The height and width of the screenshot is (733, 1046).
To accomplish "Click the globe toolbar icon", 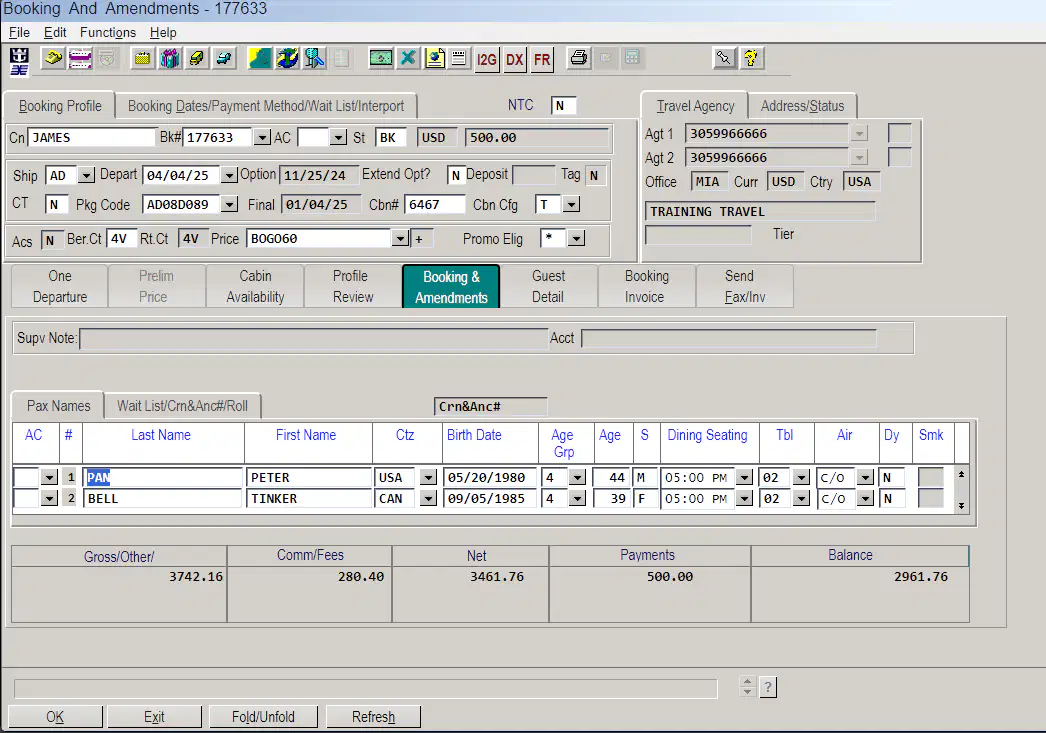I will [x=287, y=59].
